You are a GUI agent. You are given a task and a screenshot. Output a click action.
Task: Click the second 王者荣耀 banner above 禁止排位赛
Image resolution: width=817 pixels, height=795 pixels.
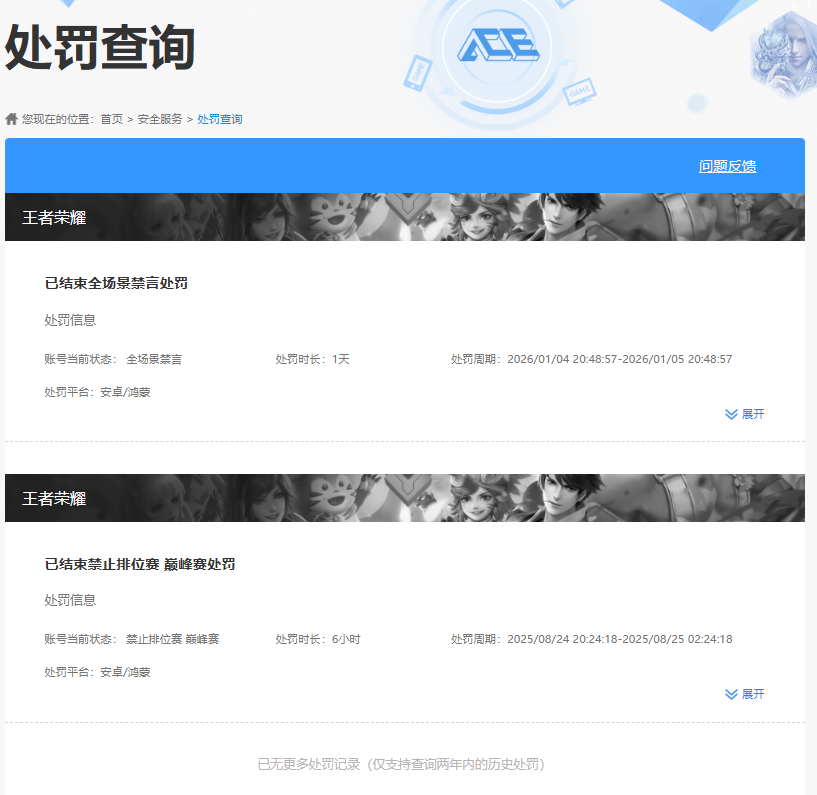pos(405,498)
